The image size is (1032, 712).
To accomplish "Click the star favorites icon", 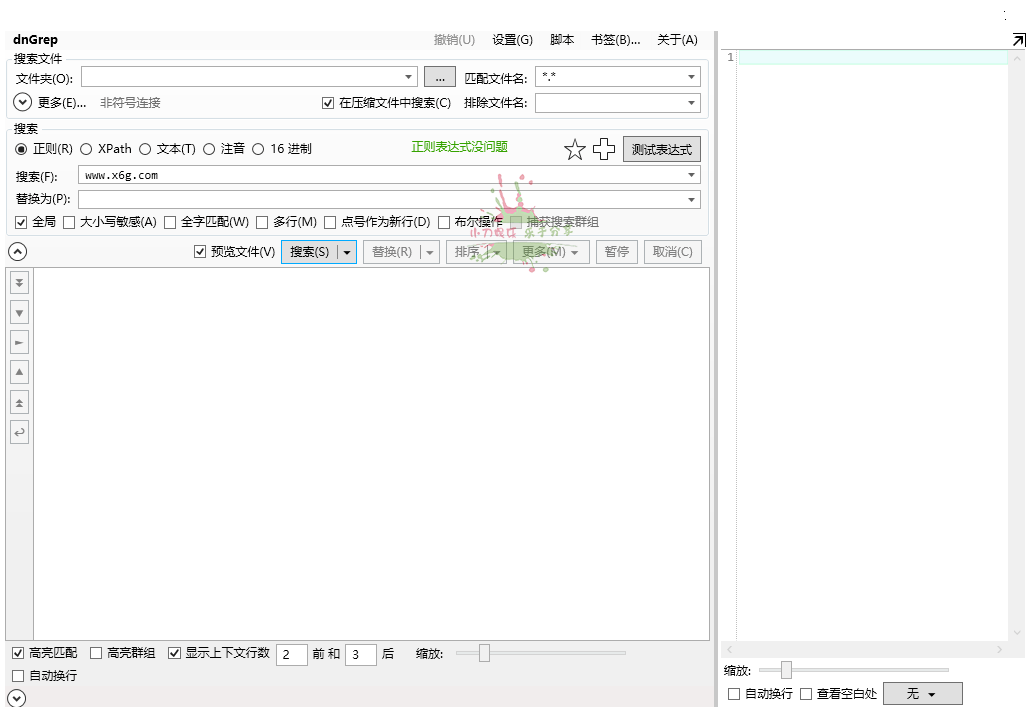I will [x=575, y=148].
